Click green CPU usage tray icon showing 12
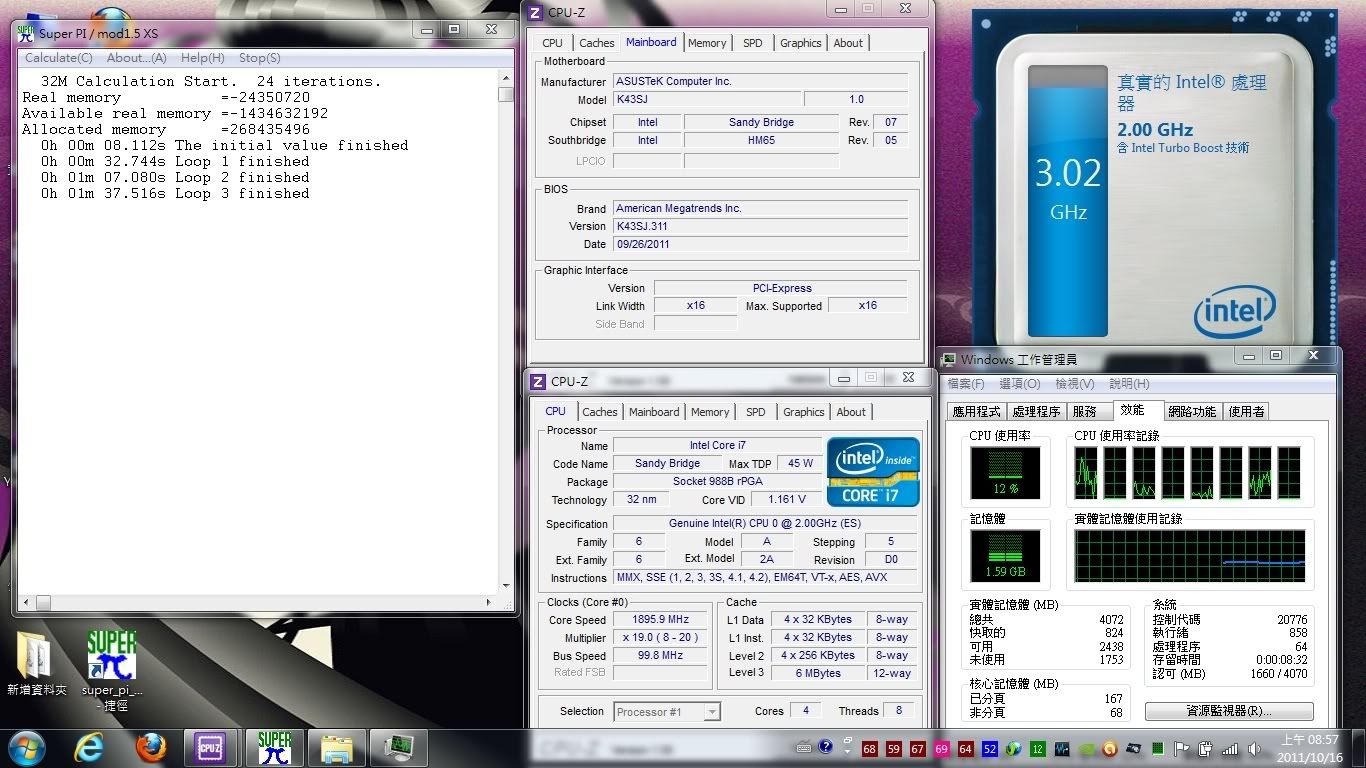Image resolution: width=1366 pixels, height=768 pixels. [1037, 749]
